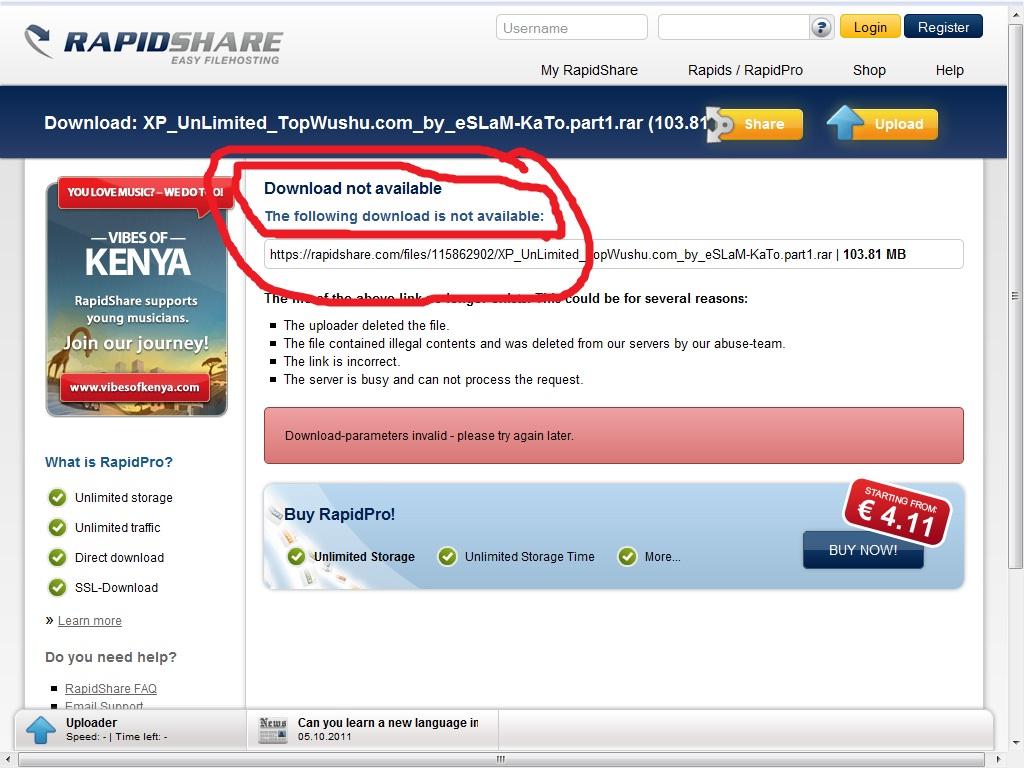Click 'The uploader deleted the file.' text

[x=366, y=325]
